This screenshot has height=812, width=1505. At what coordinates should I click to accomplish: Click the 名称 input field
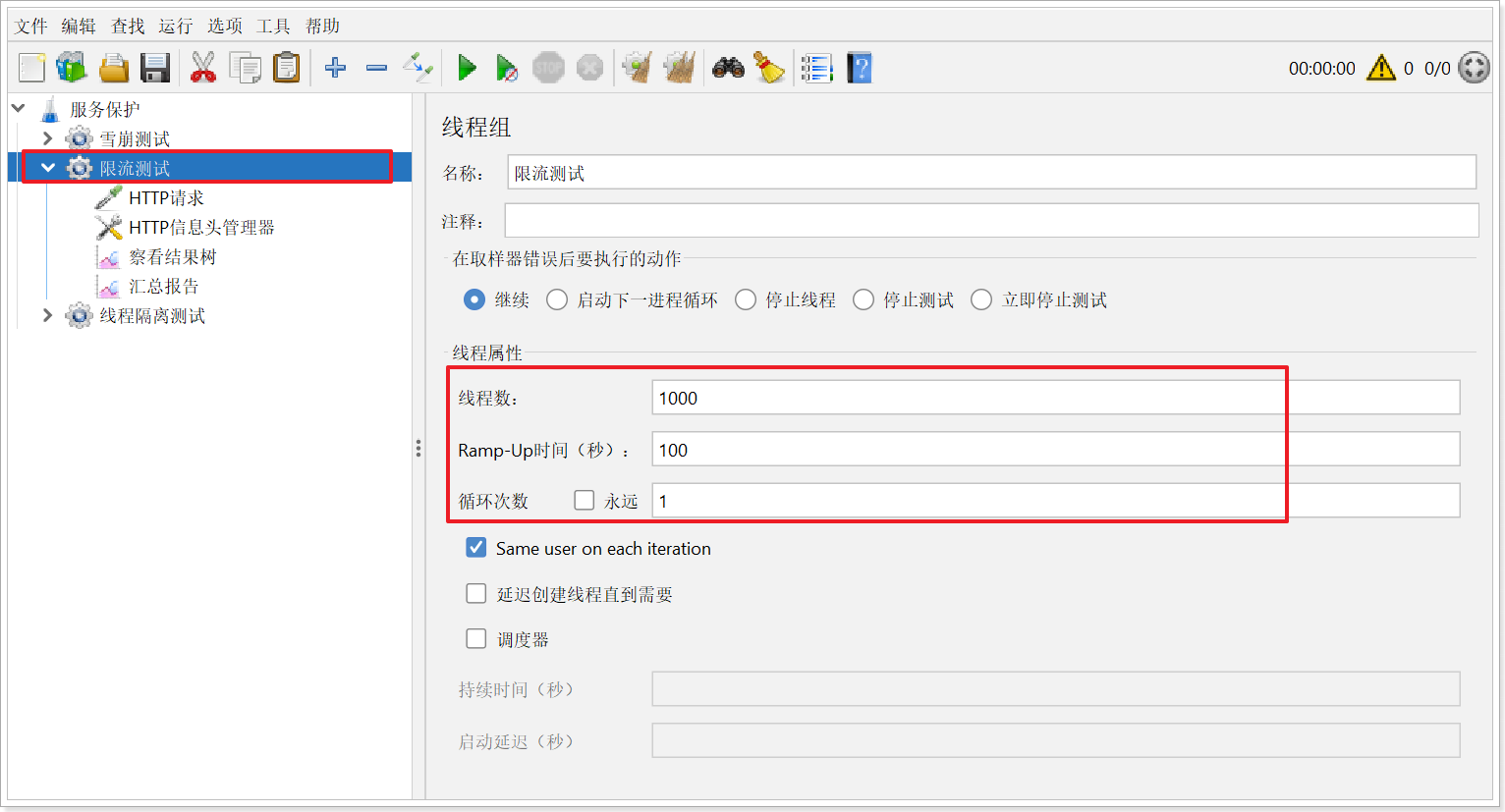(992, 173)
